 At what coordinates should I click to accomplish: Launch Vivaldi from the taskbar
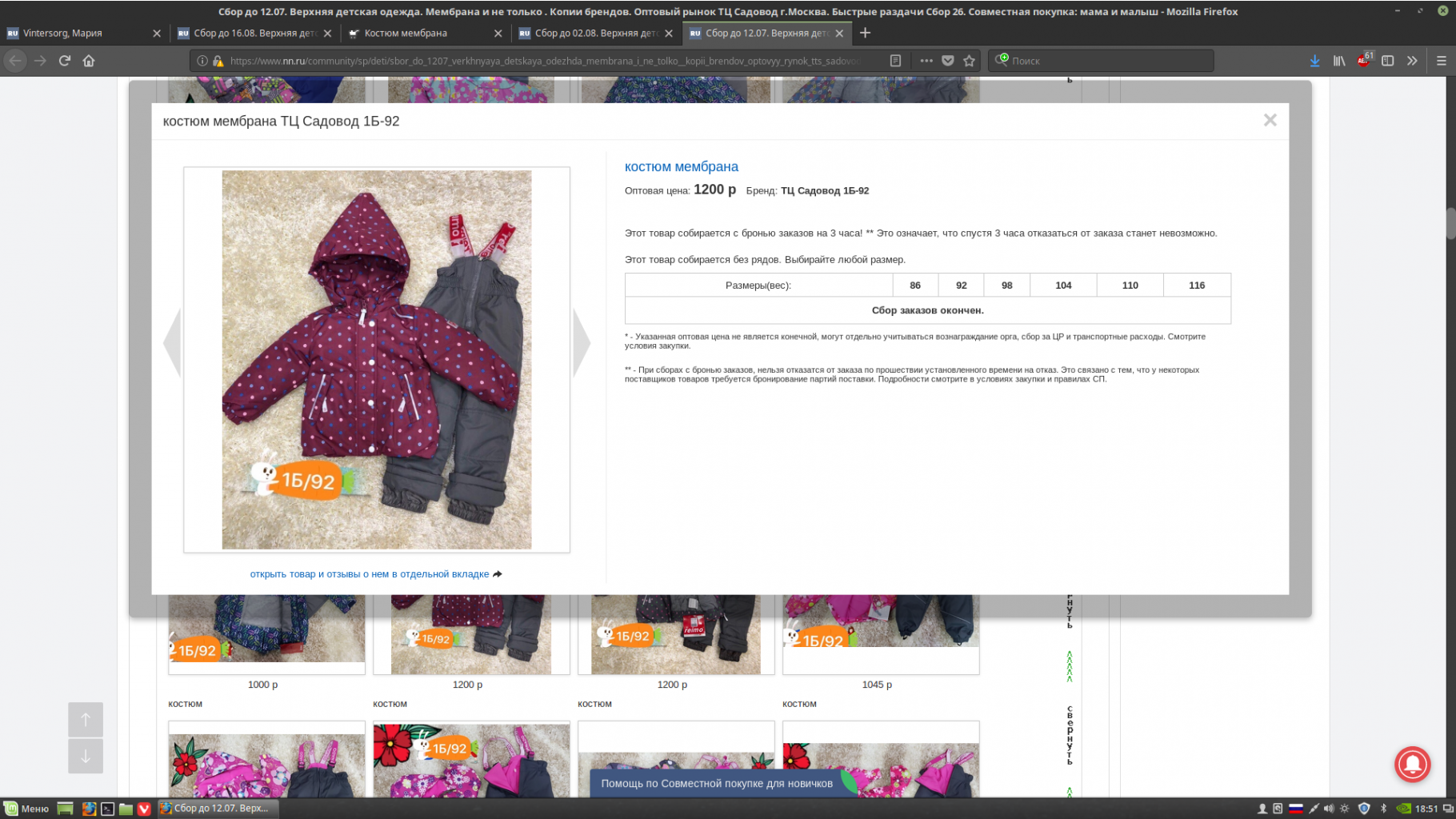tap(144, 809)
